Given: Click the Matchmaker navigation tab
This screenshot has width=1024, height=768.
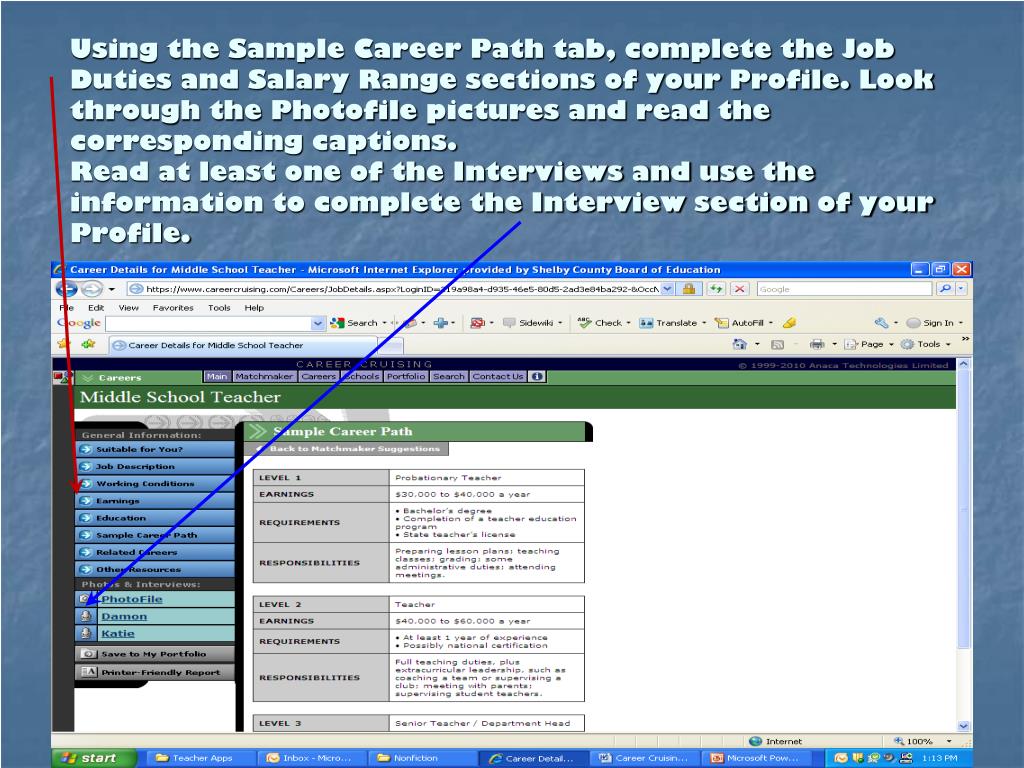Looking at the screenshot, I should click(x=264, y=376).
